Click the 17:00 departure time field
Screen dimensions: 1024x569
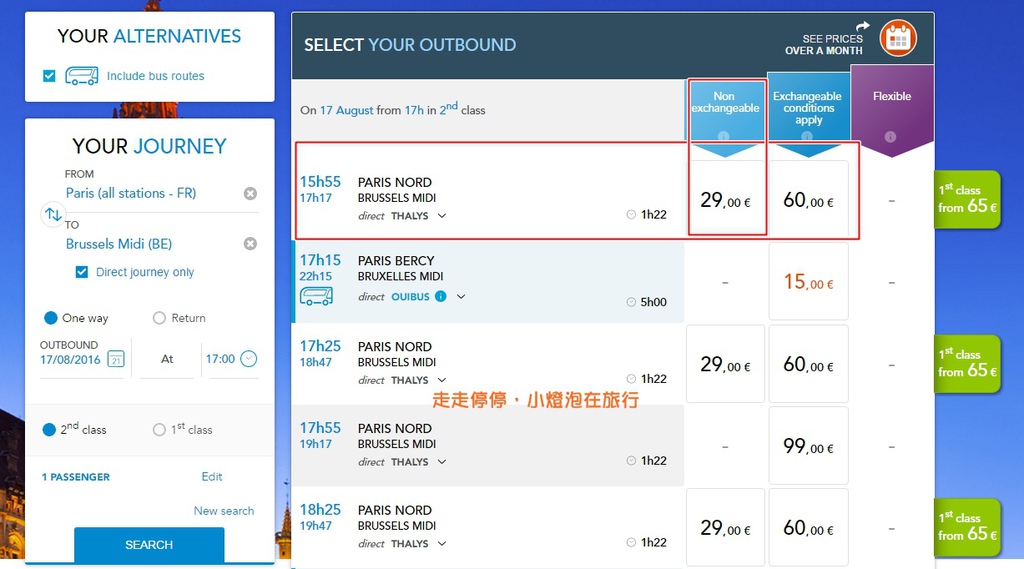220,359
